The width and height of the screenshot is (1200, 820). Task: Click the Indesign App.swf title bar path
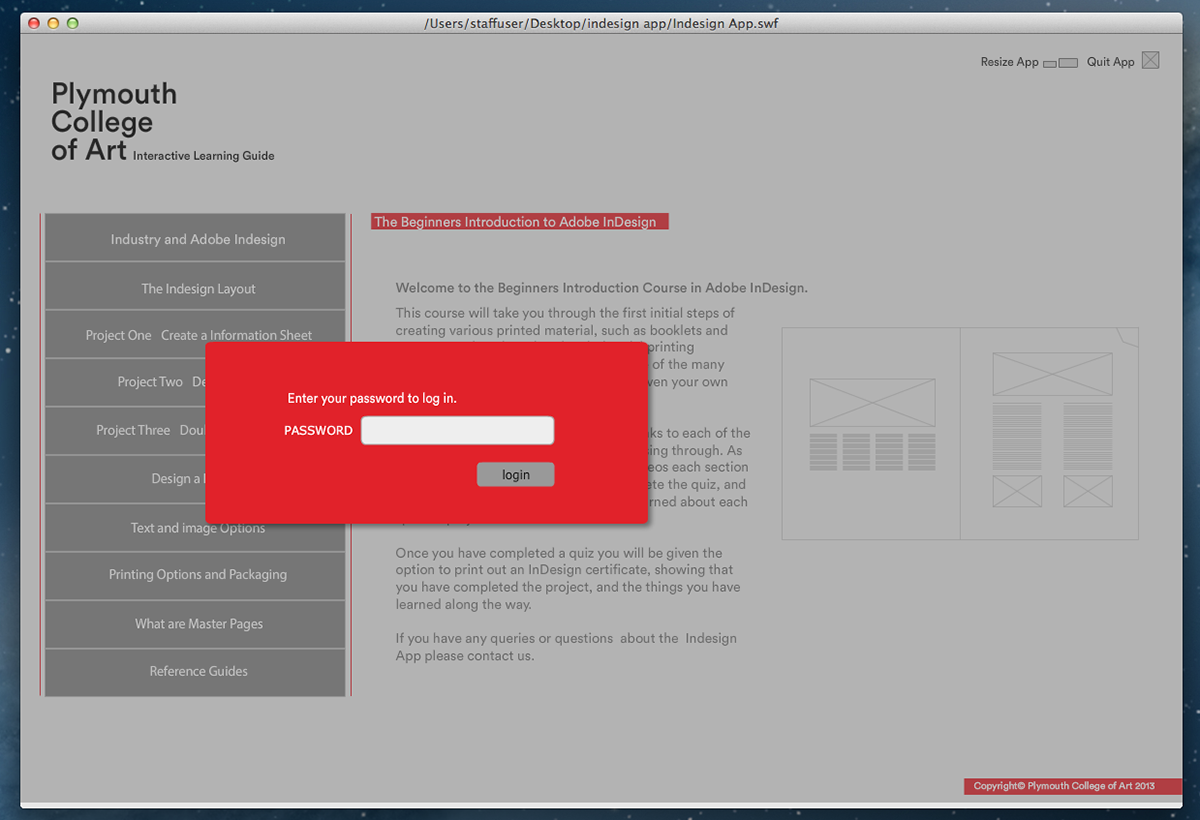(x=601, y=23)
